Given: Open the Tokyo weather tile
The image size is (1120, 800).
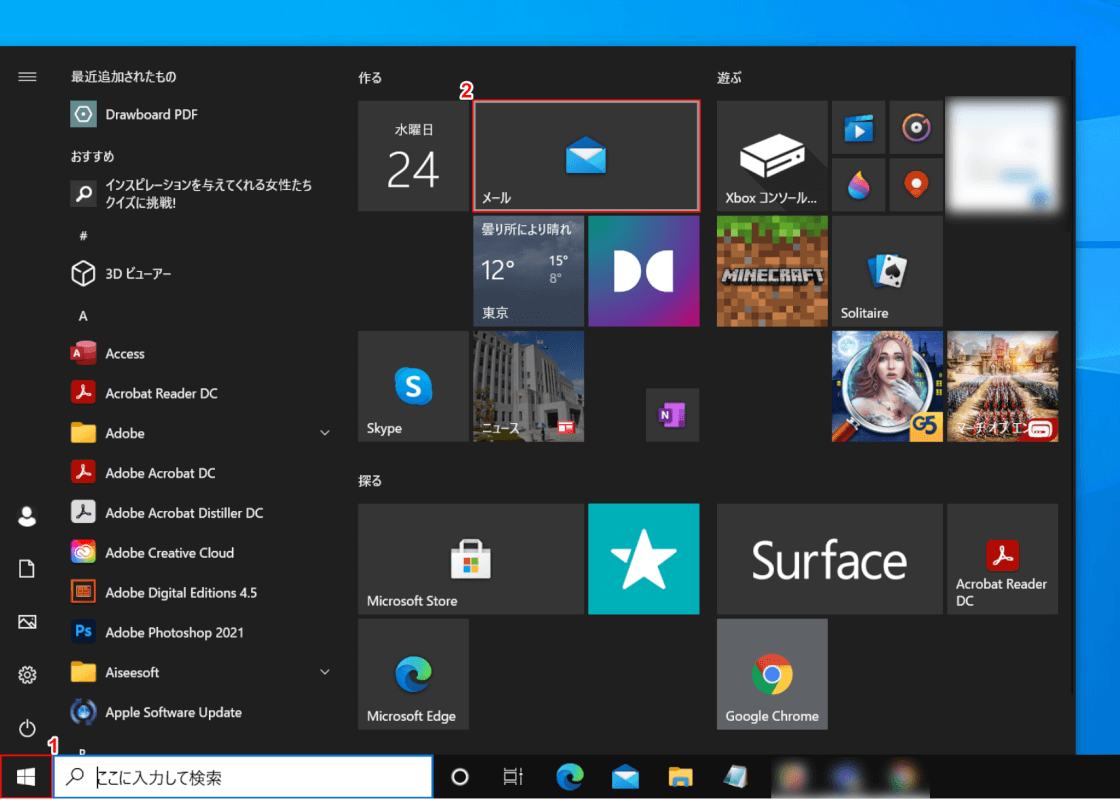Looking at the screenshot, I should point(529,271).
